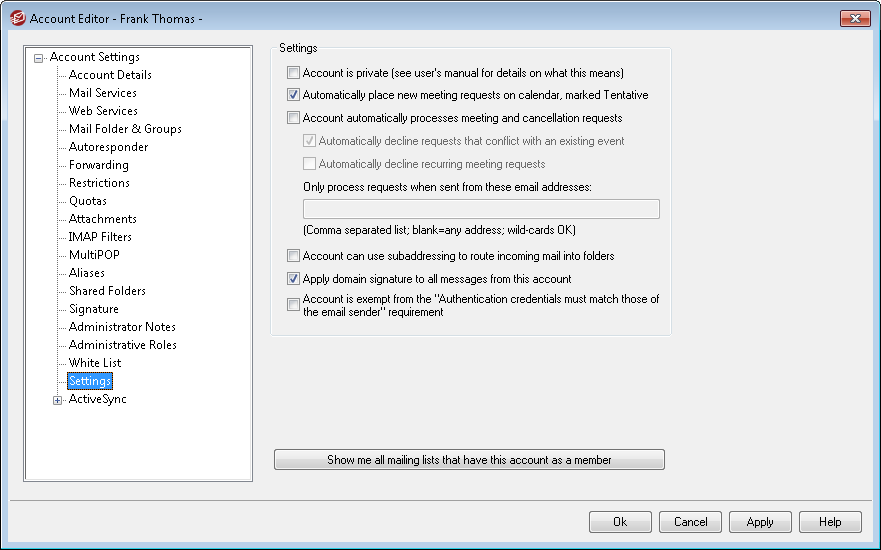The image size is (881, 550).
Task: Select Administrative Roles in the sidebar
Action: click(x=122, y=345)
